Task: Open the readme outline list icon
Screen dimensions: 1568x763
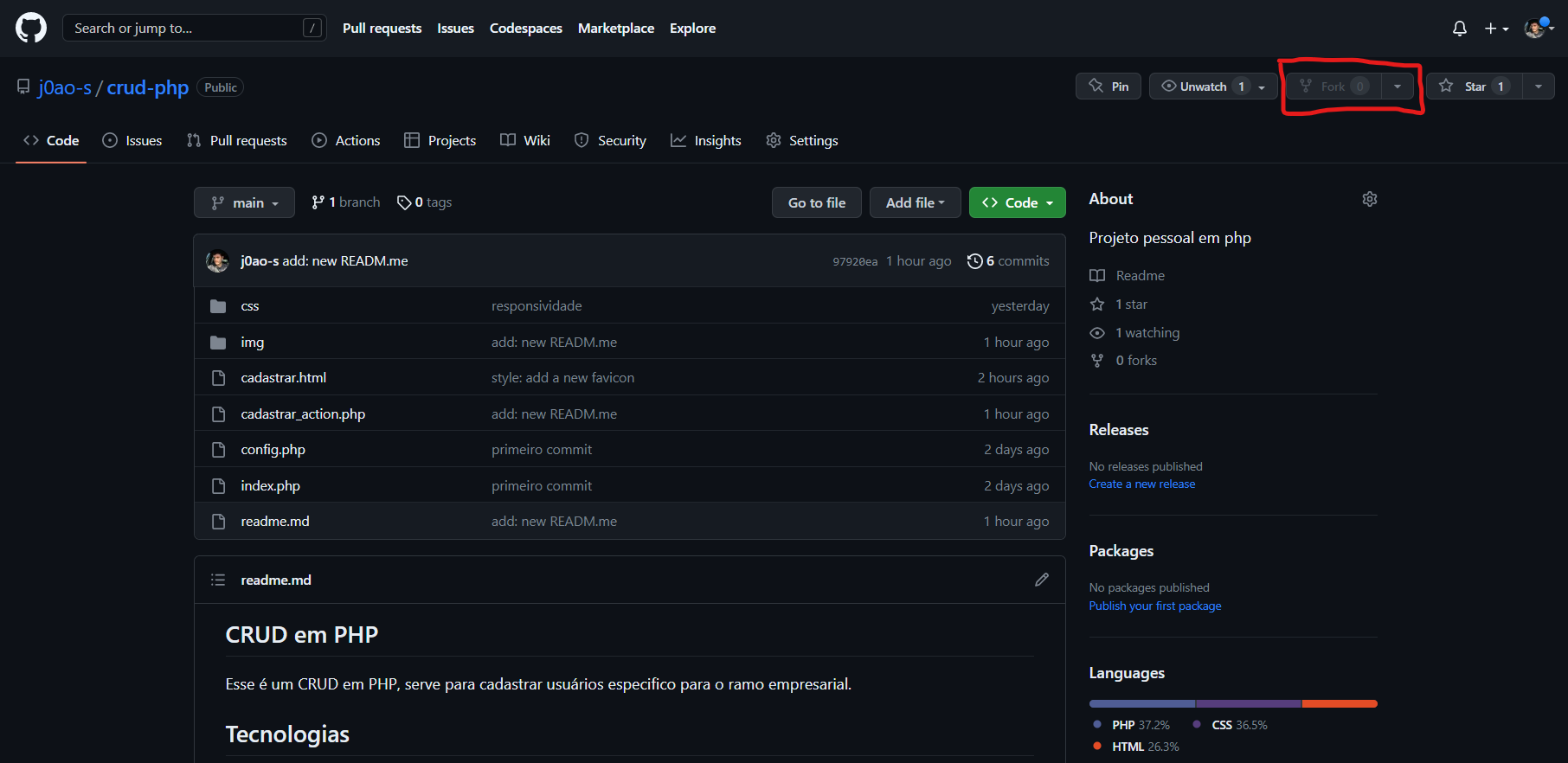Action: pyautogui.click(x=218, y=580)
